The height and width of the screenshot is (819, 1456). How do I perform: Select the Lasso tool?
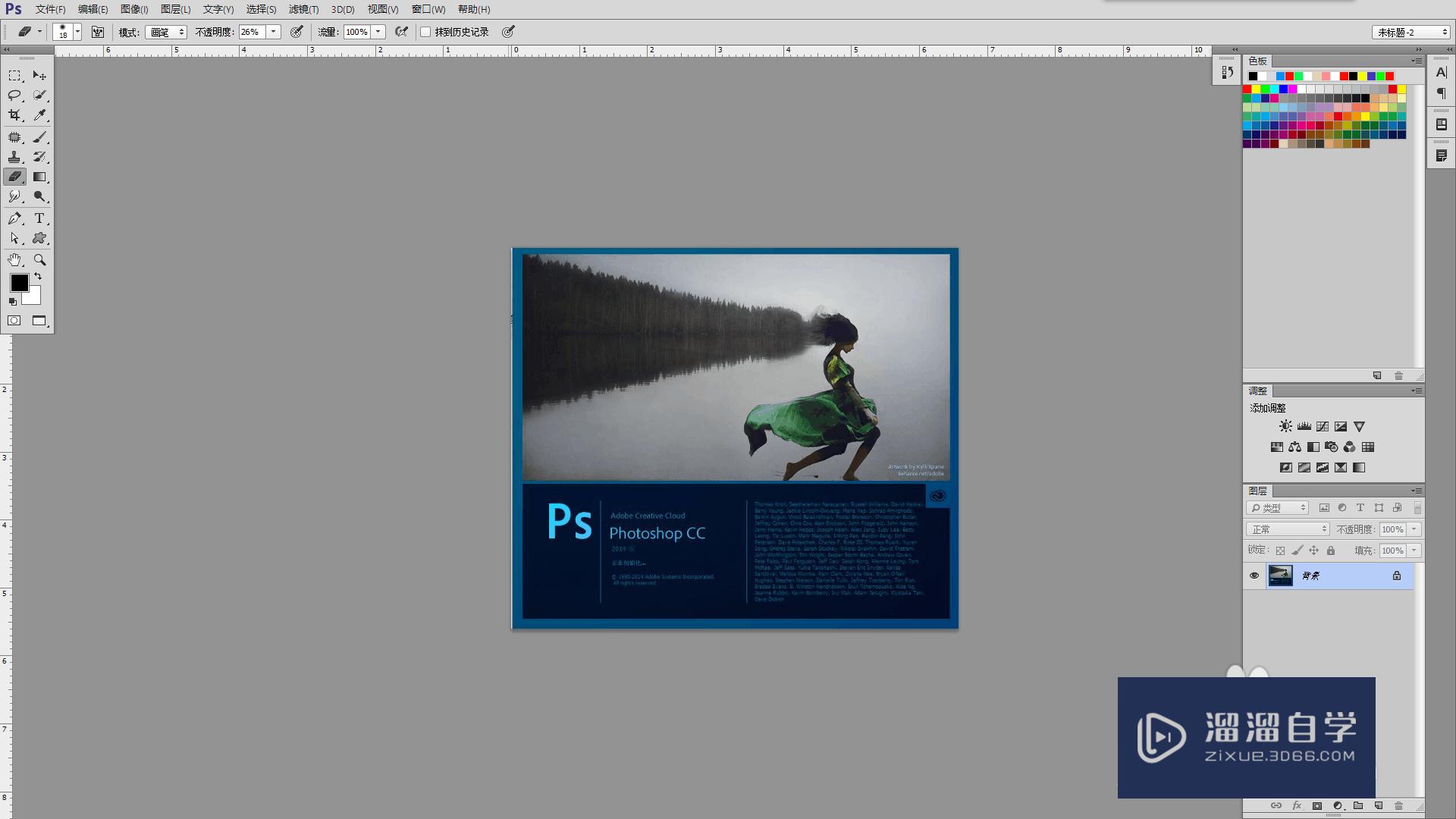14,96
